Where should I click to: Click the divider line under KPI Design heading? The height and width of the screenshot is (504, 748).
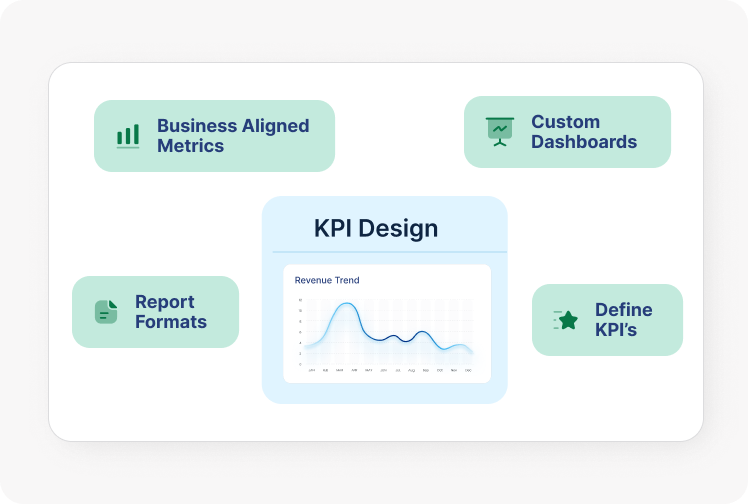pos(389,252)
